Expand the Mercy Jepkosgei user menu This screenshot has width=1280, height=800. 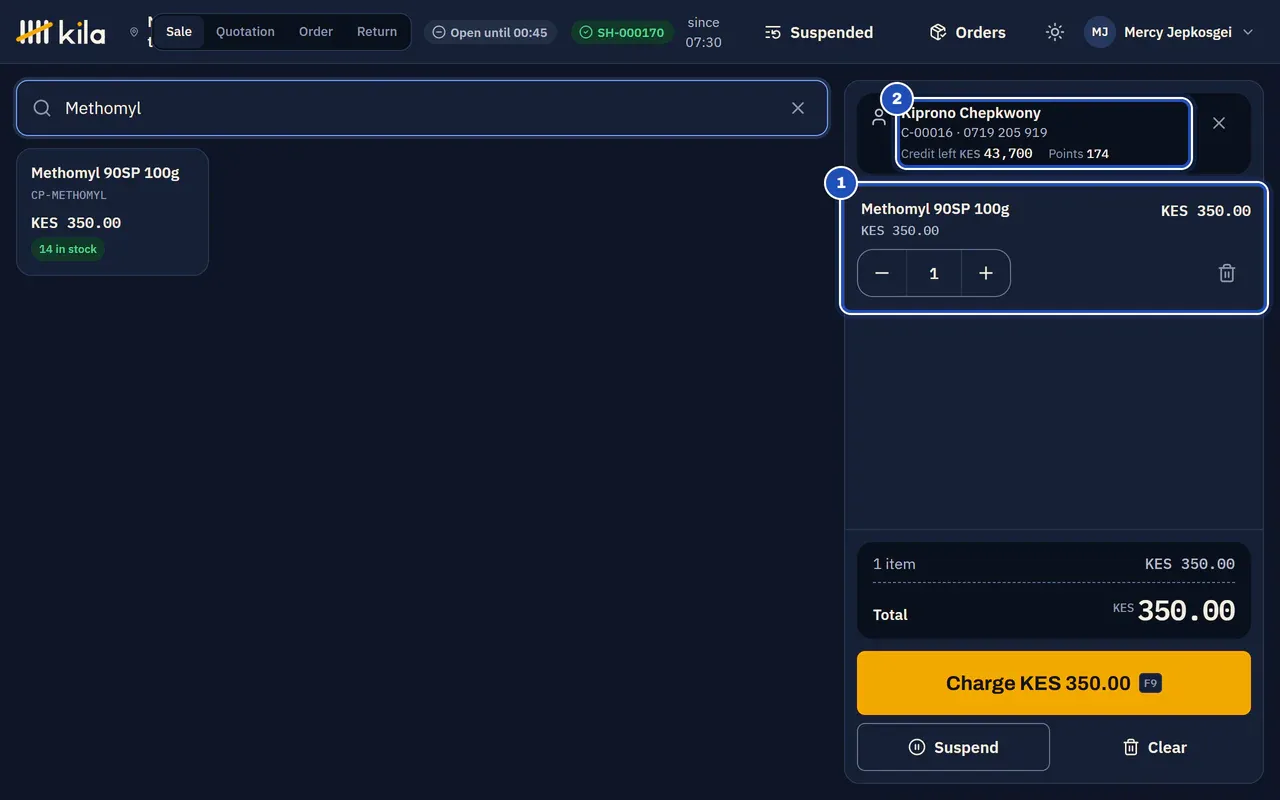1170,32
